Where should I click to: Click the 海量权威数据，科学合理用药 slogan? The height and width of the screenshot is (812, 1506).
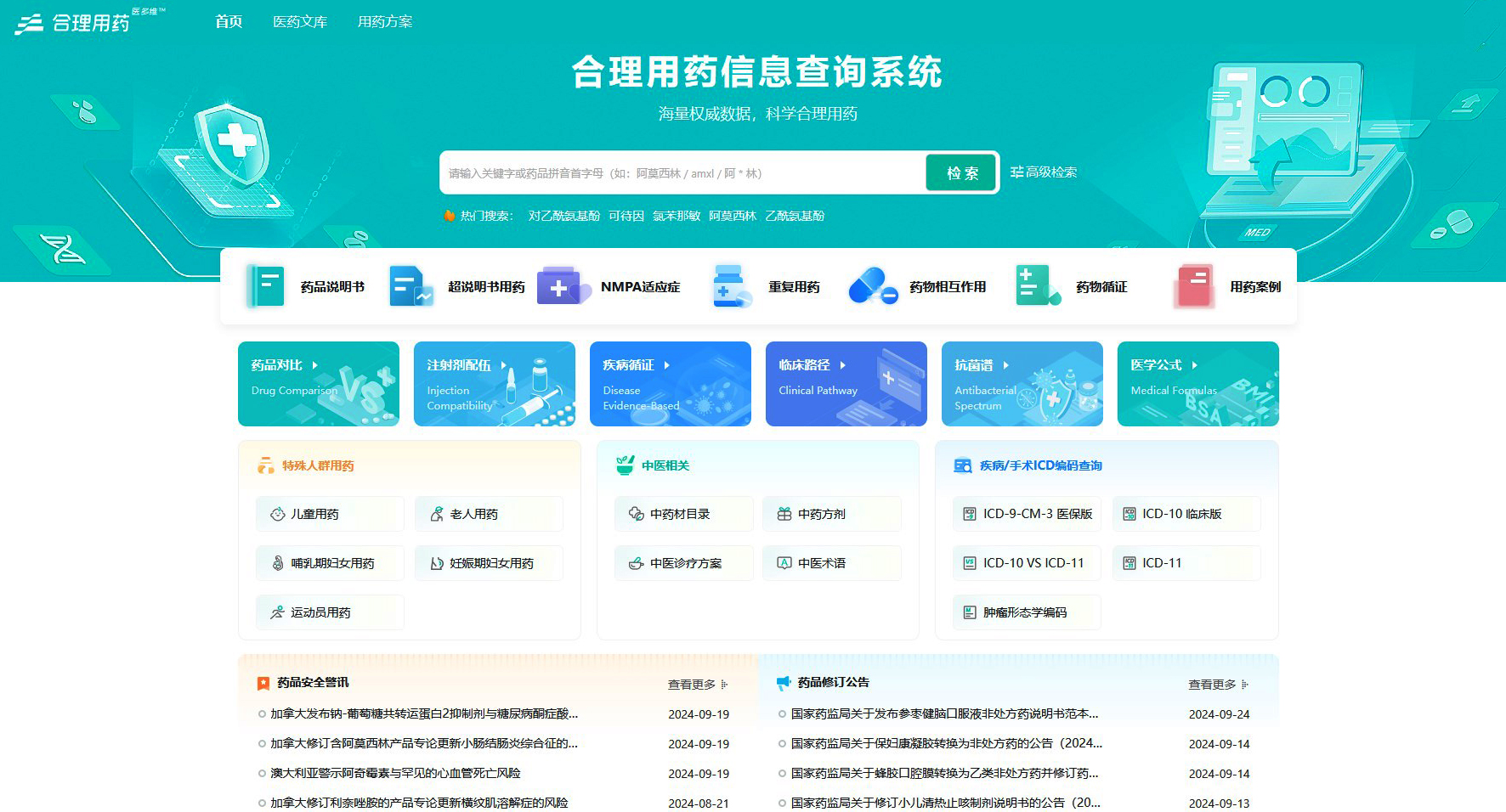[757, 114]
